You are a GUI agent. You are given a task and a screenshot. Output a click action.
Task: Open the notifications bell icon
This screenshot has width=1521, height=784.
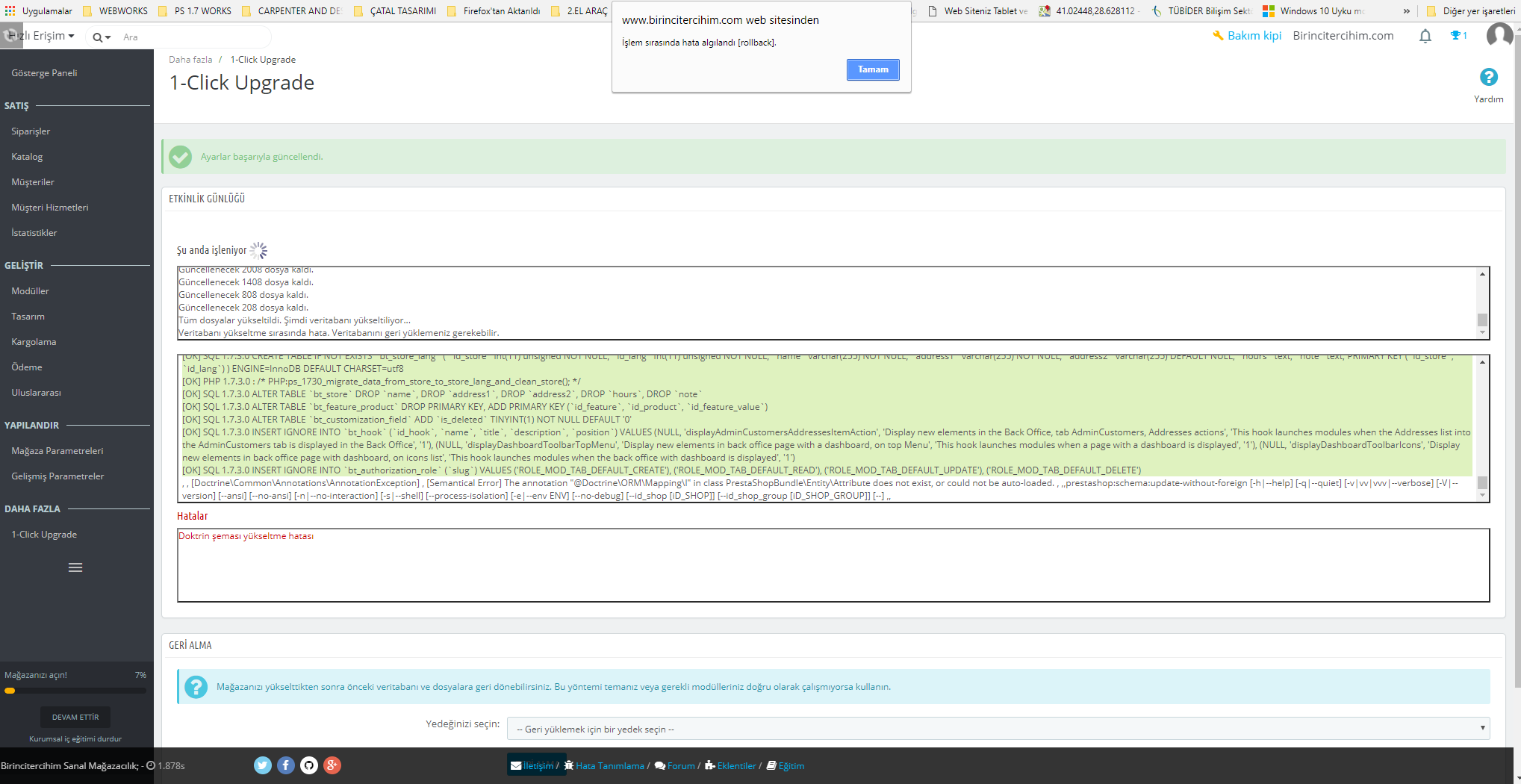1425,36
